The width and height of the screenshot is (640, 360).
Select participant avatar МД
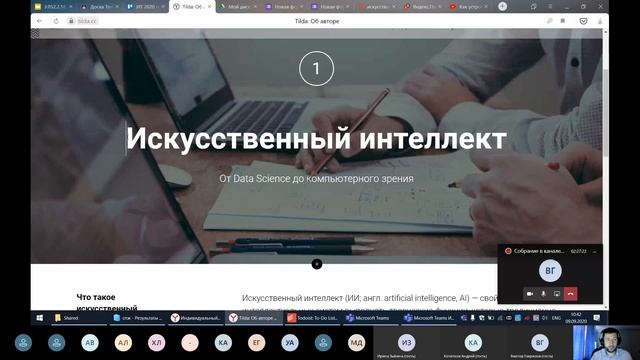click(x=356, y=342)
